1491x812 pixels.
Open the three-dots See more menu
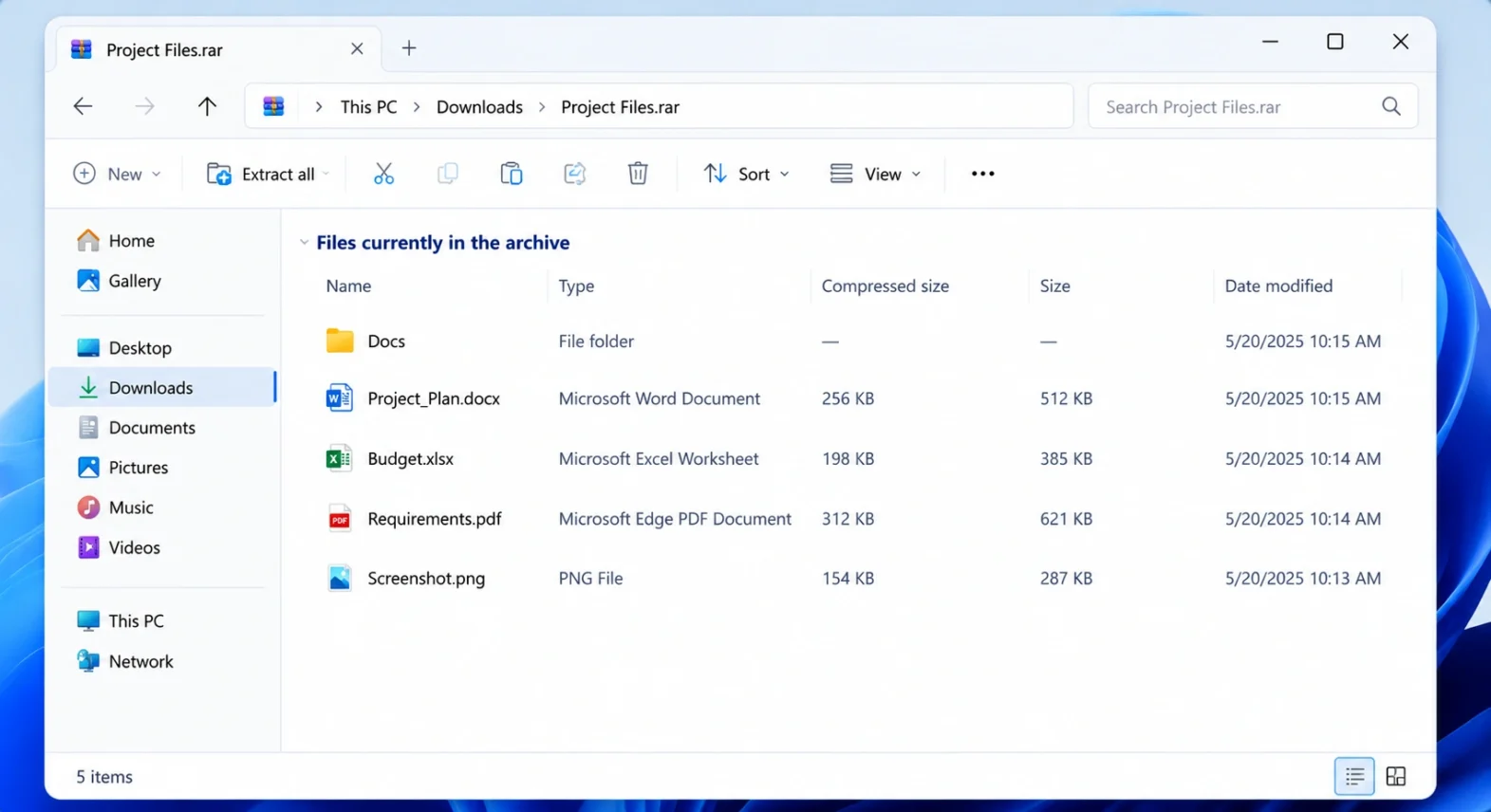click(x=982, y=174)
